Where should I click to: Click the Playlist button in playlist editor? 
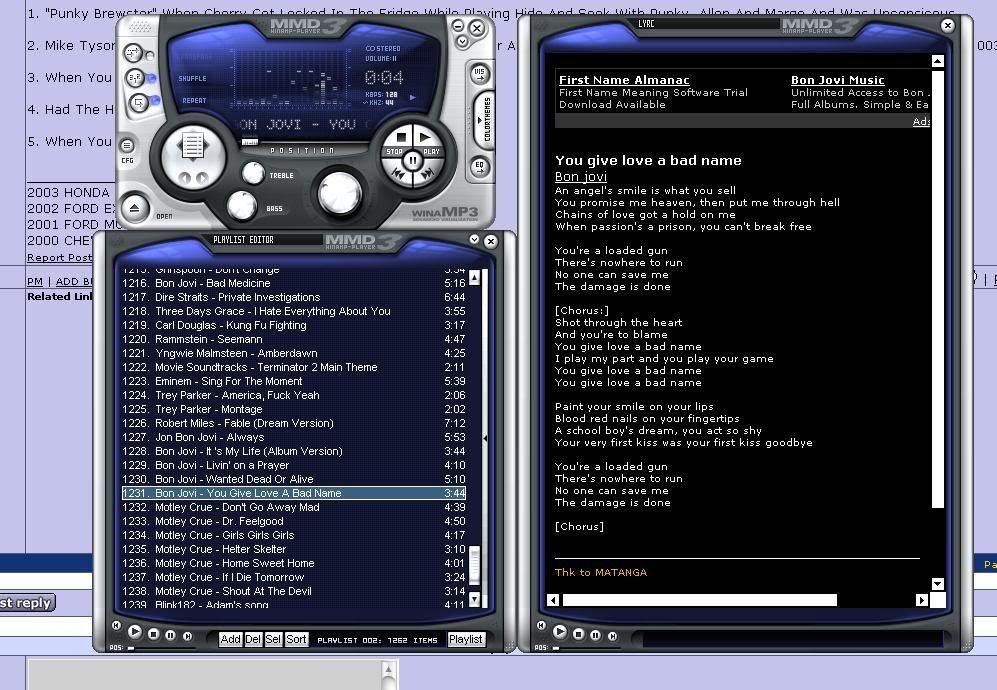[465, 639]
